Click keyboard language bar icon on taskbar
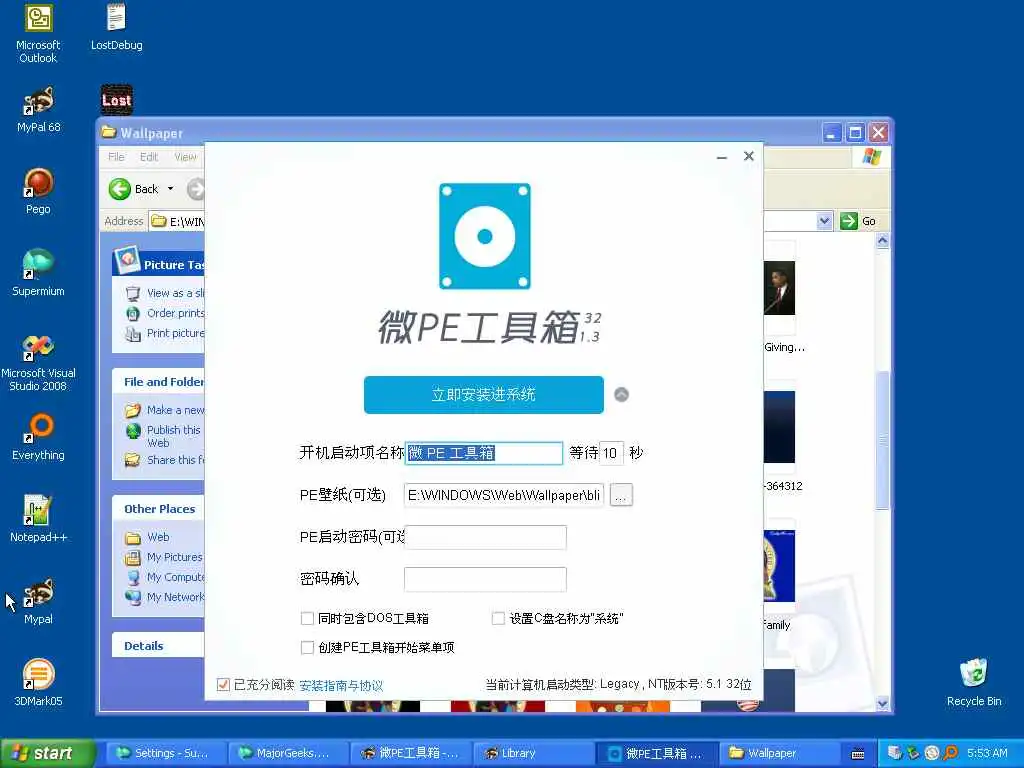Viewport: 1024px width, 768px height. 858,754
